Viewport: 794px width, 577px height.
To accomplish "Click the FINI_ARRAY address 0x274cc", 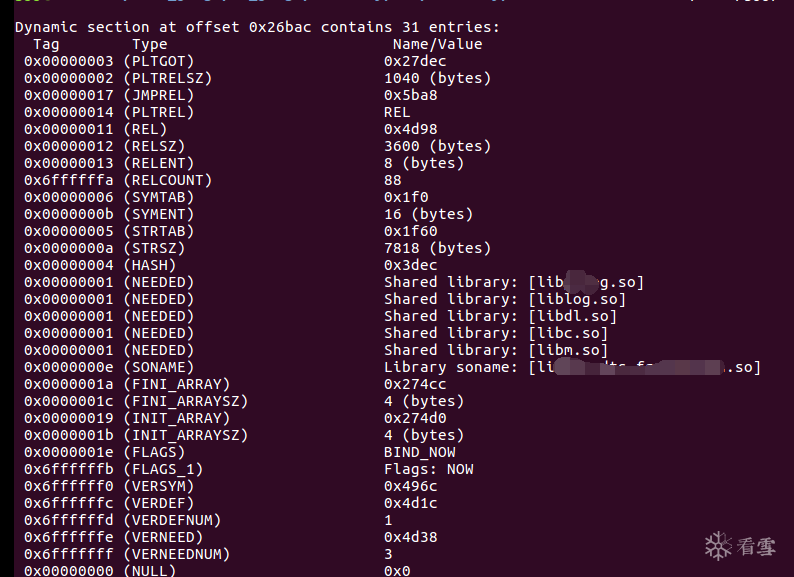I will [x=415, y=384].
